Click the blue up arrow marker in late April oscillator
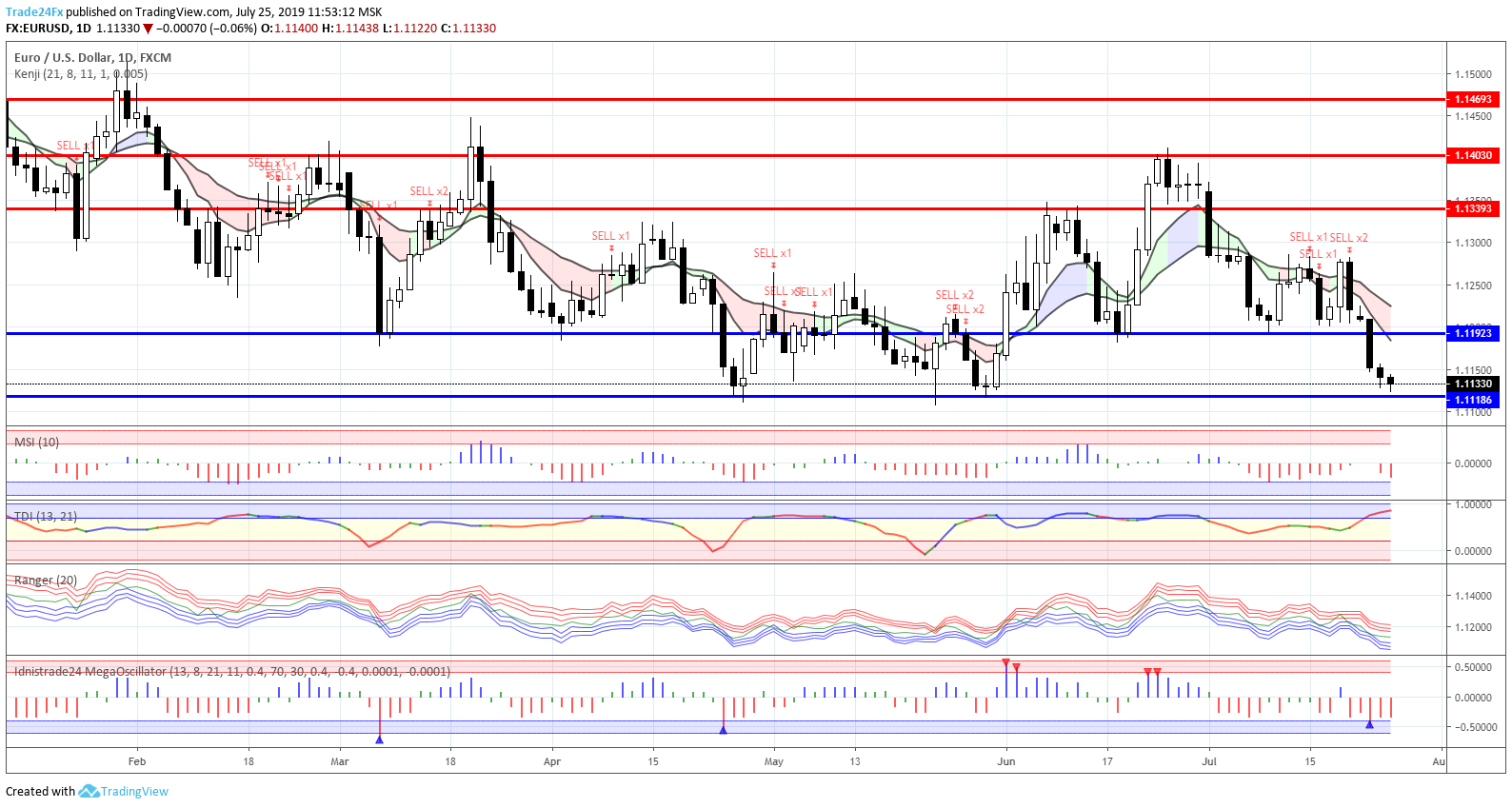The height and width of the screenshot is (808, 1512). point(724,730)
